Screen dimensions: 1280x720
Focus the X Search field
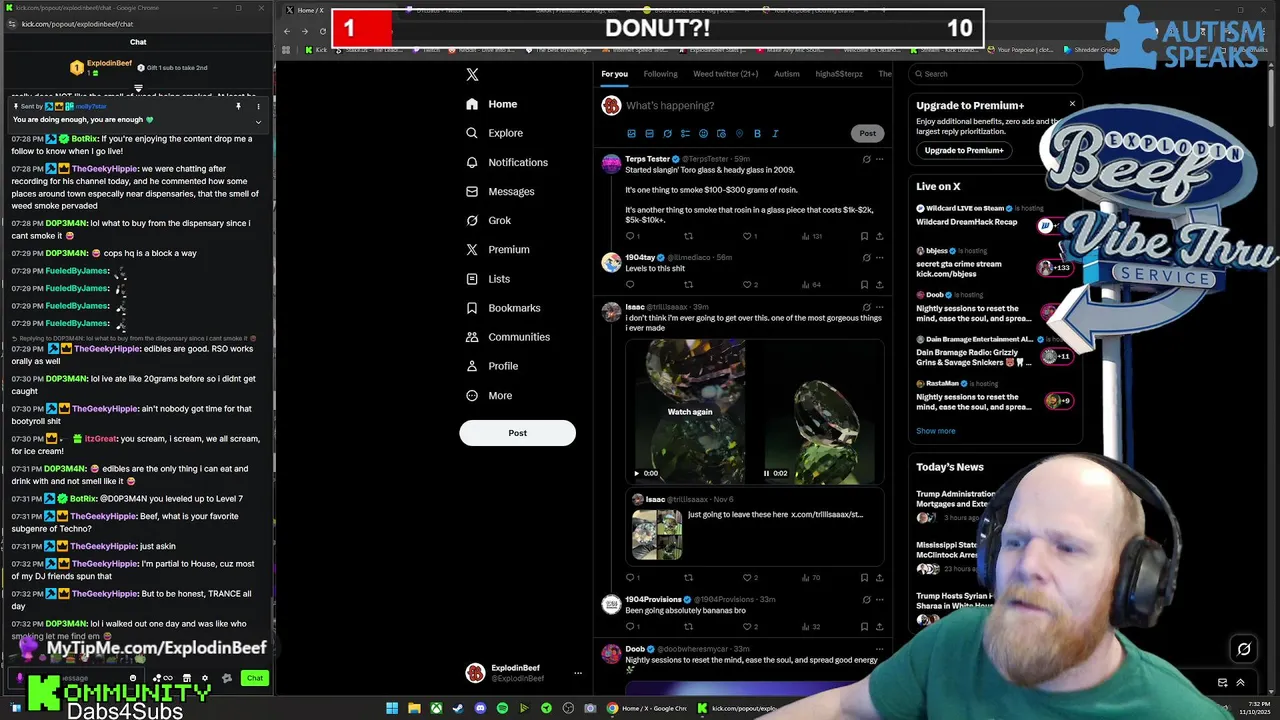(x=995, y=74)
